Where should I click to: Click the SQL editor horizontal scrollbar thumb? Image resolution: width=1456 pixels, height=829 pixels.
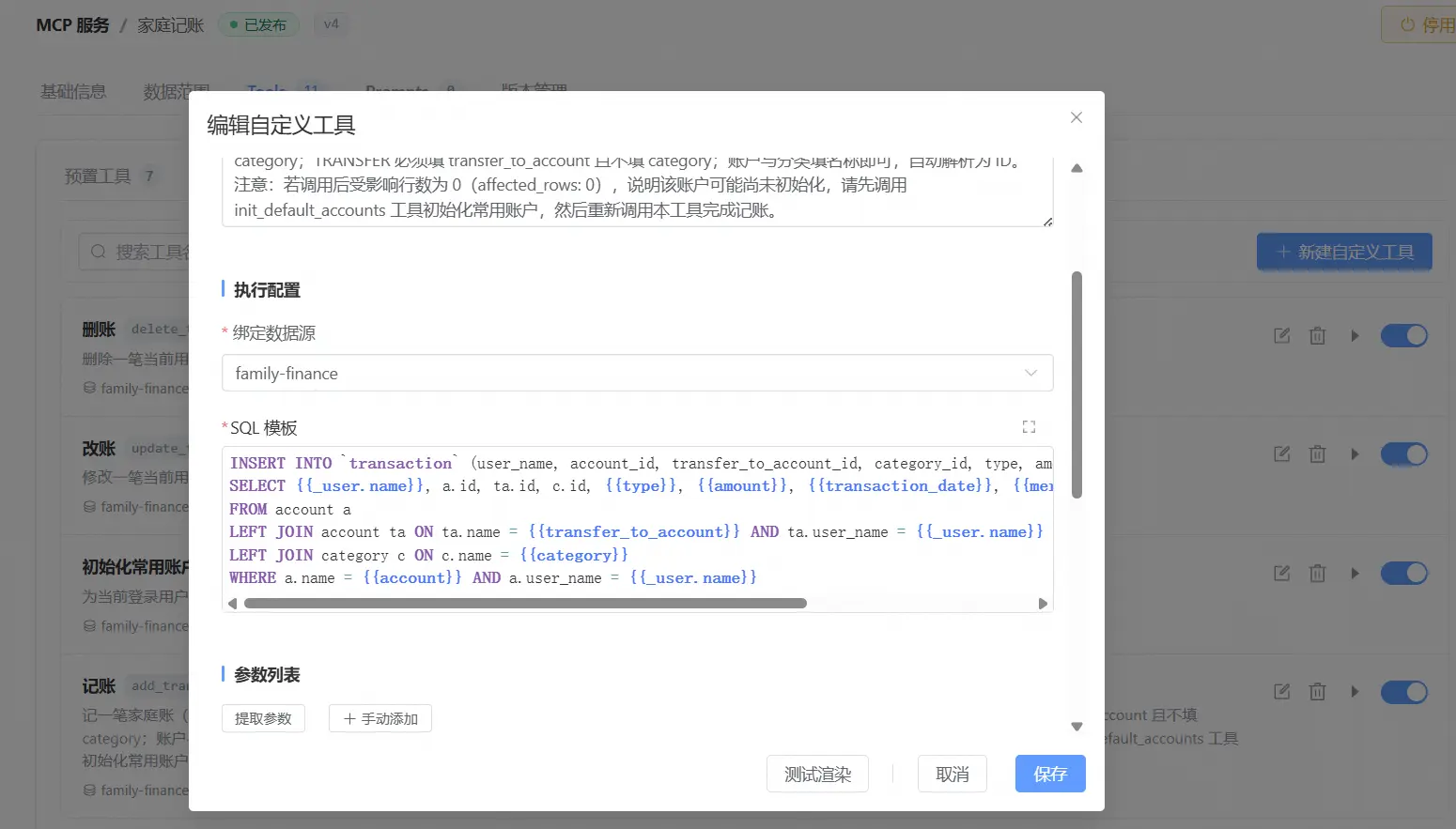525,604
